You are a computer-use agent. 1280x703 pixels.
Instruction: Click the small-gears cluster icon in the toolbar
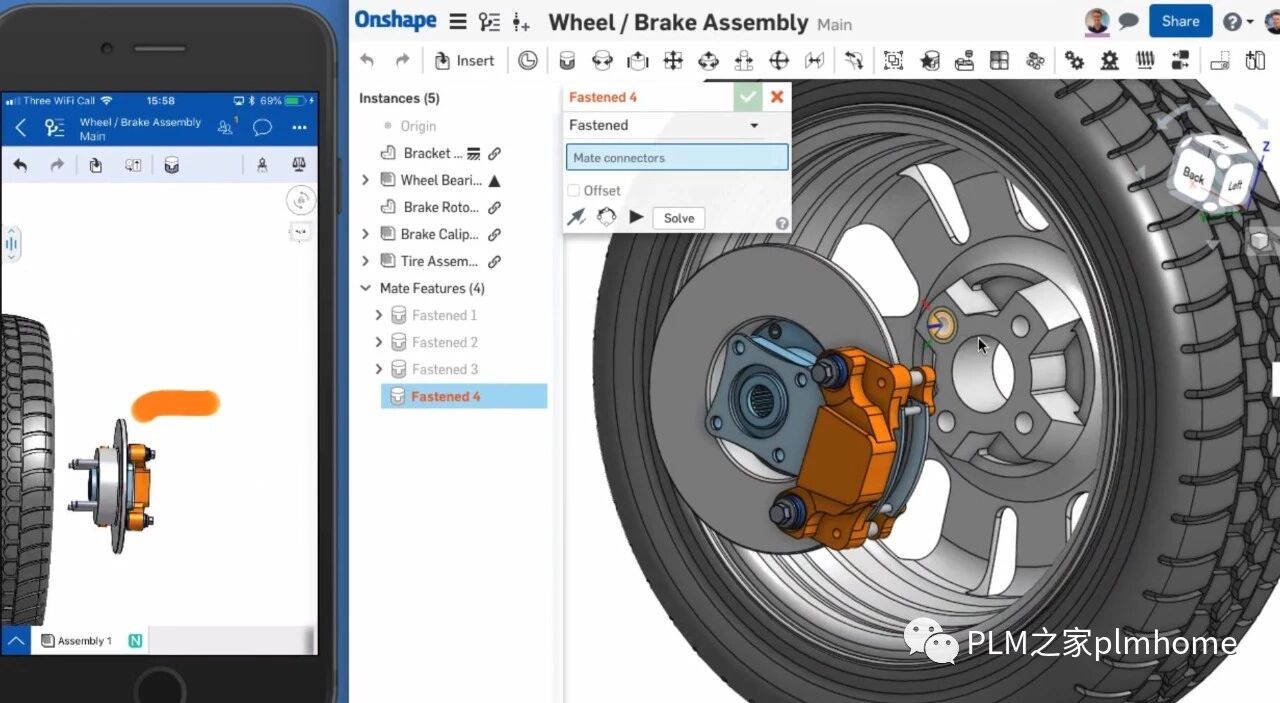coord(1035,61)
